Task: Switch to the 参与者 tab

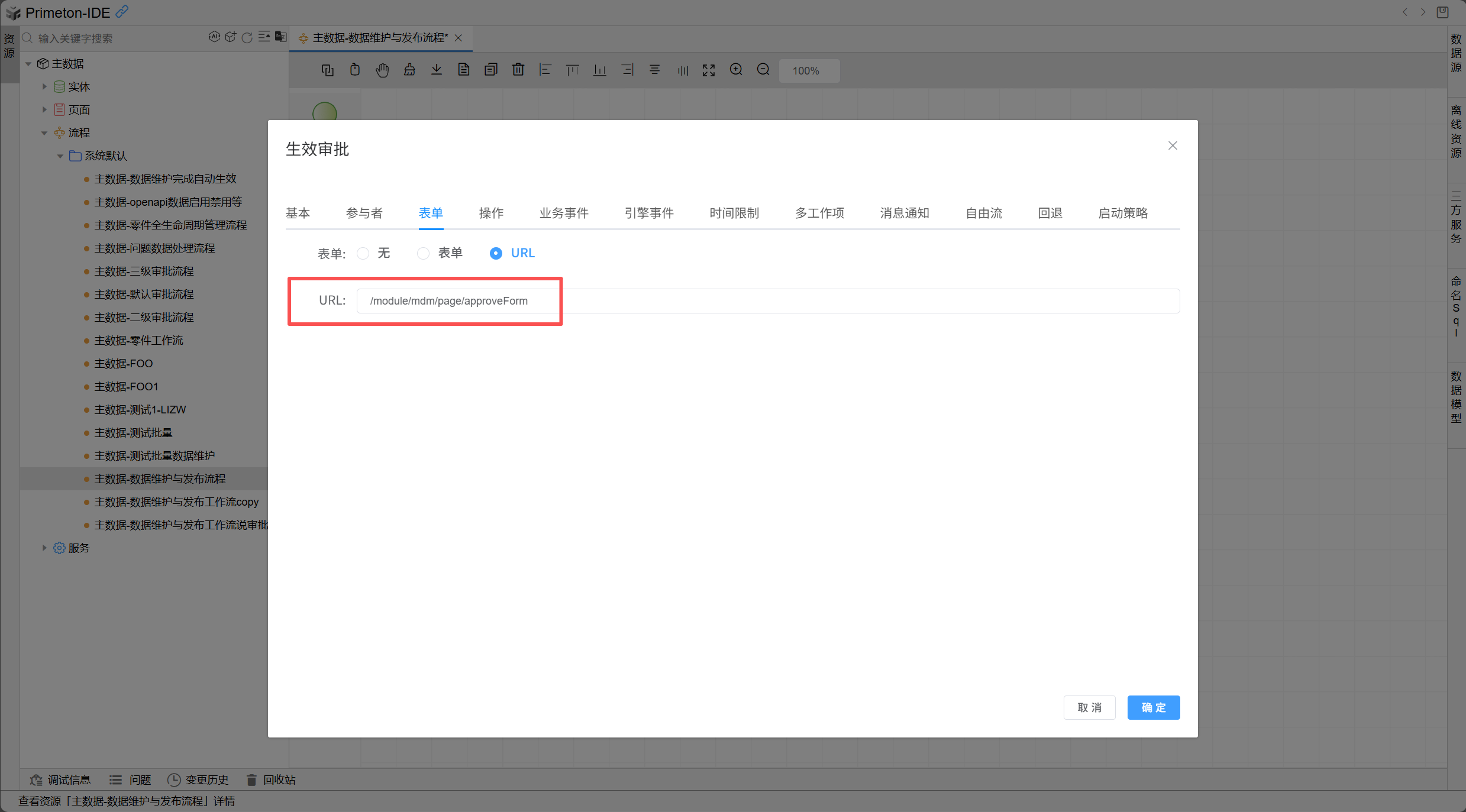Action: [x=364, y=213]
